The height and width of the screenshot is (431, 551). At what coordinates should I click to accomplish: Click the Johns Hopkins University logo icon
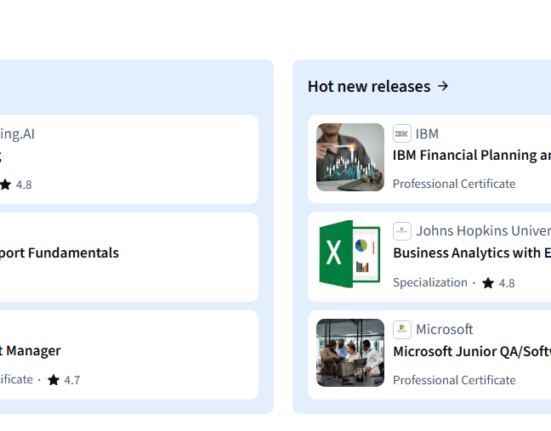(x=402, y=231)
